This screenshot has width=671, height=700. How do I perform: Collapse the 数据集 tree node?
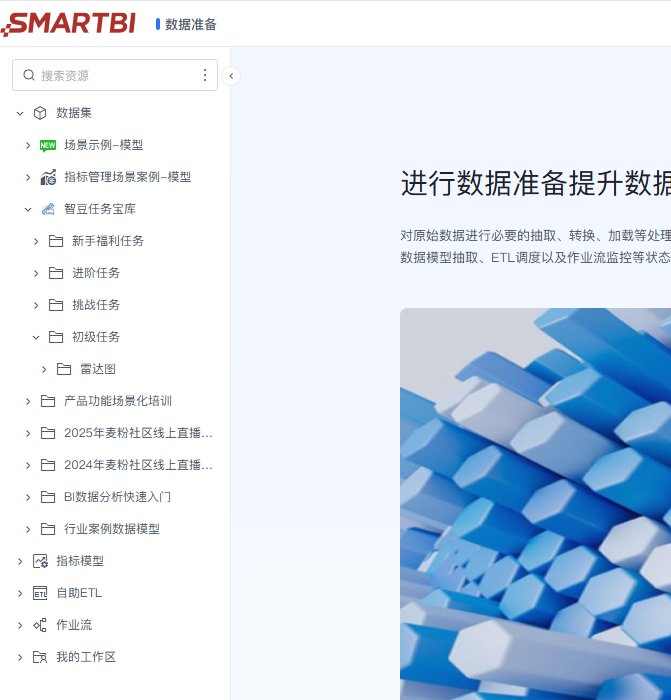pyautogui.click(x=20, y=113)
